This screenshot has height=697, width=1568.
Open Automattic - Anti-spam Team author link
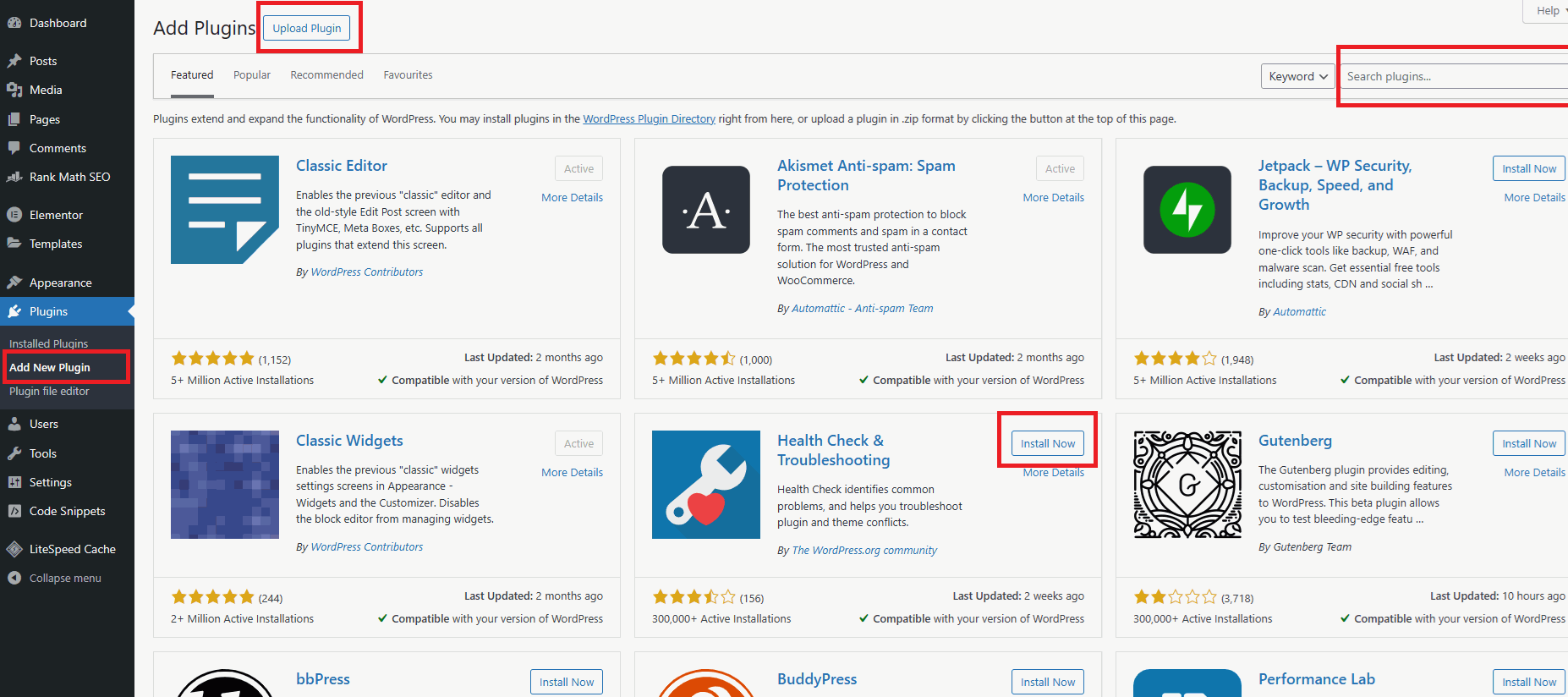[x=863, y=309]
